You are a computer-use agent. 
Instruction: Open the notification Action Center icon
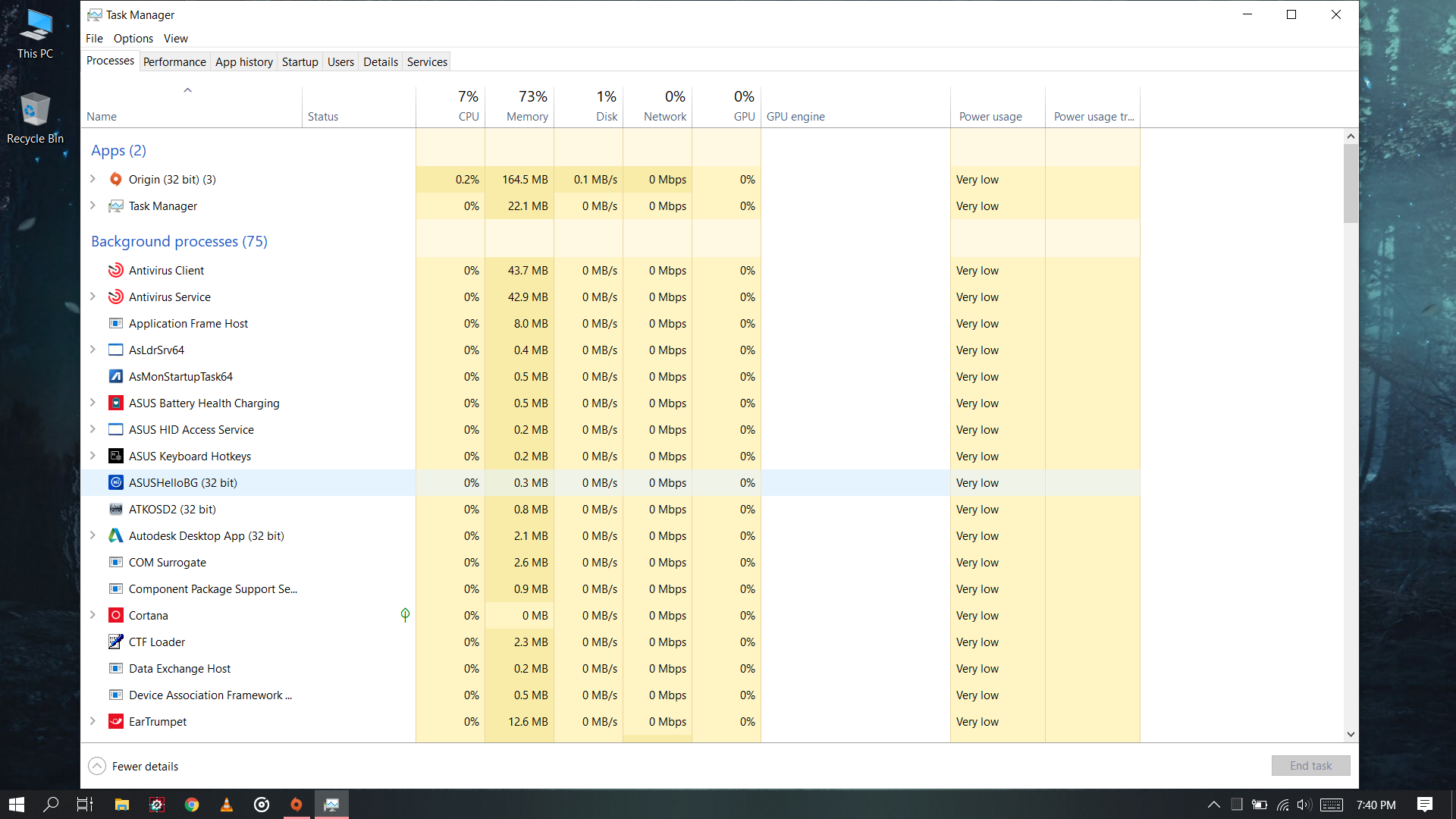click(x=1425, y=805)
